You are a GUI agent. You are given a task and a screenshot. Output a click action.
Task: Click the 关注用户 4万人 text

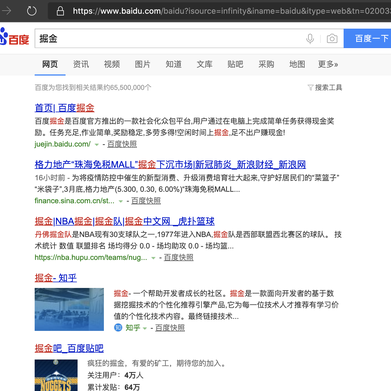tap(115, 375)
